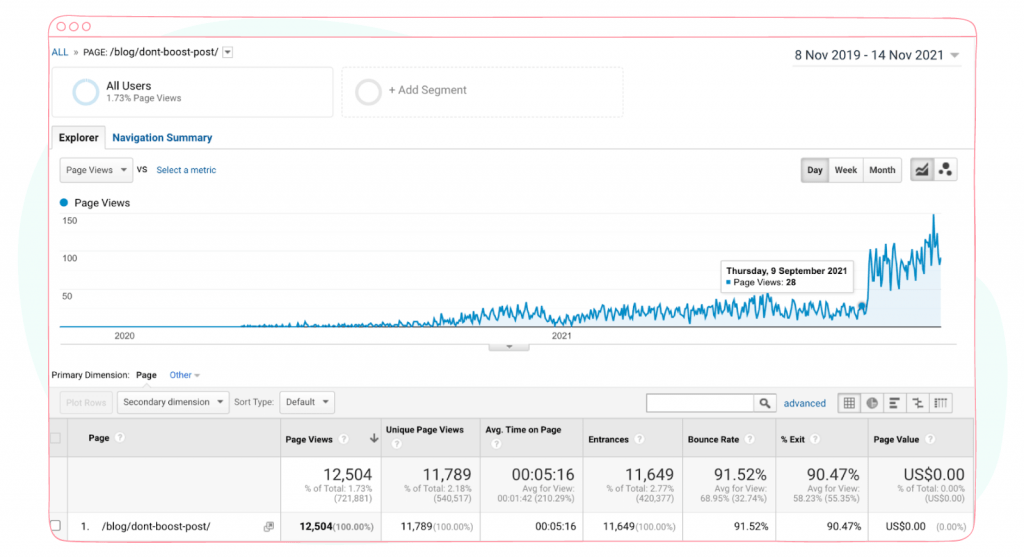
Task: Click help icon next to Page Value header
Action: click(x=930, y=439)
